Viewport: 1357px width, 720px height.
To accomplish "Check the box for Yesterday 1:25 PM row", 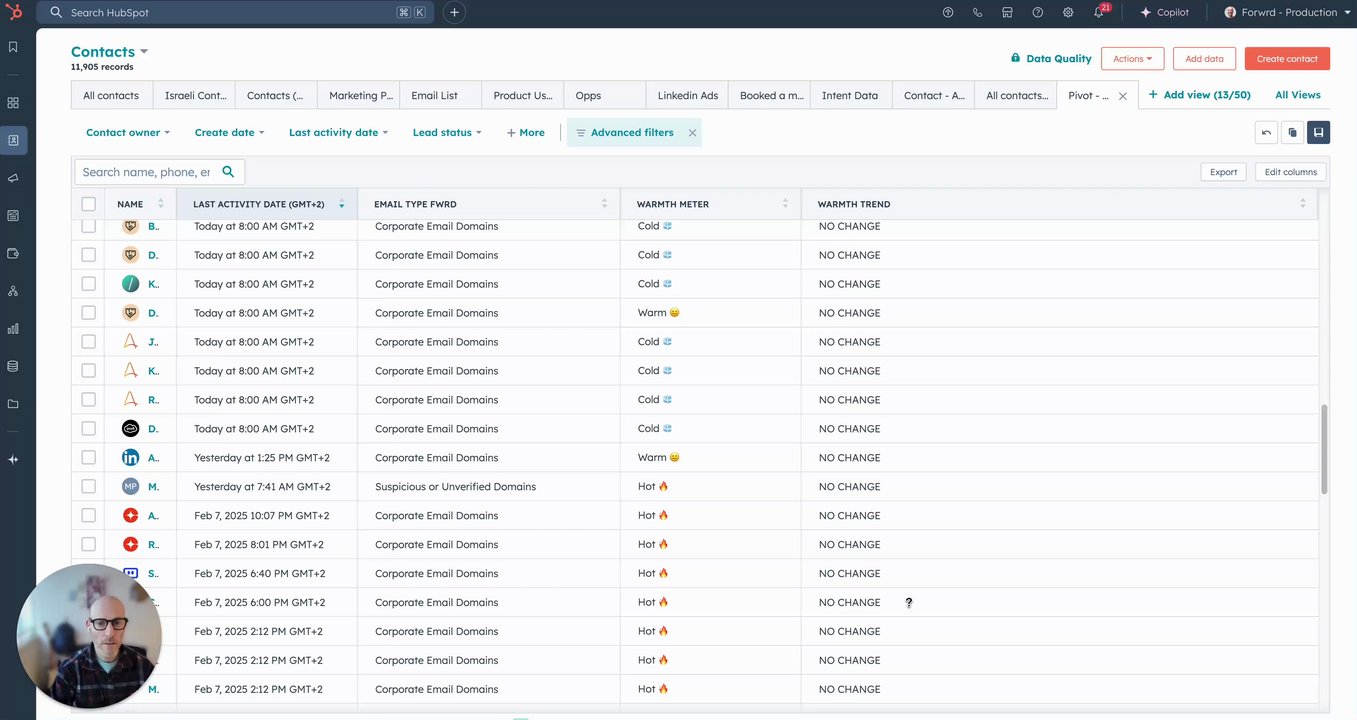I will tap(88, 457).
